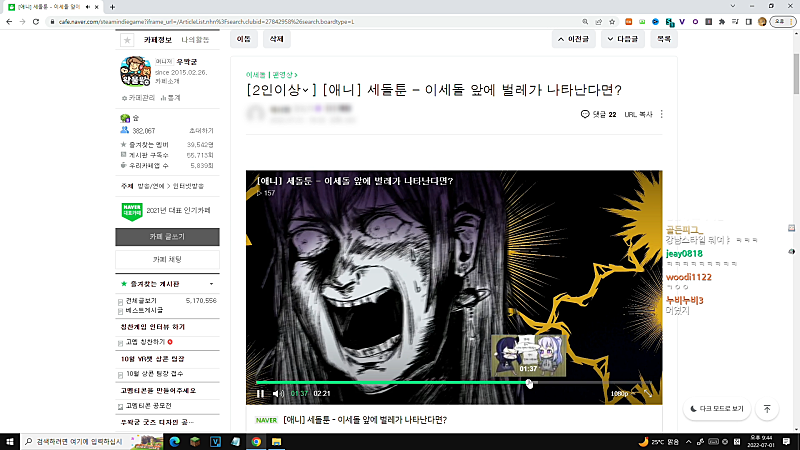Open File Explorer from the taskbar
This screenshot has height=450, width=800.
(x=277, y=441)
